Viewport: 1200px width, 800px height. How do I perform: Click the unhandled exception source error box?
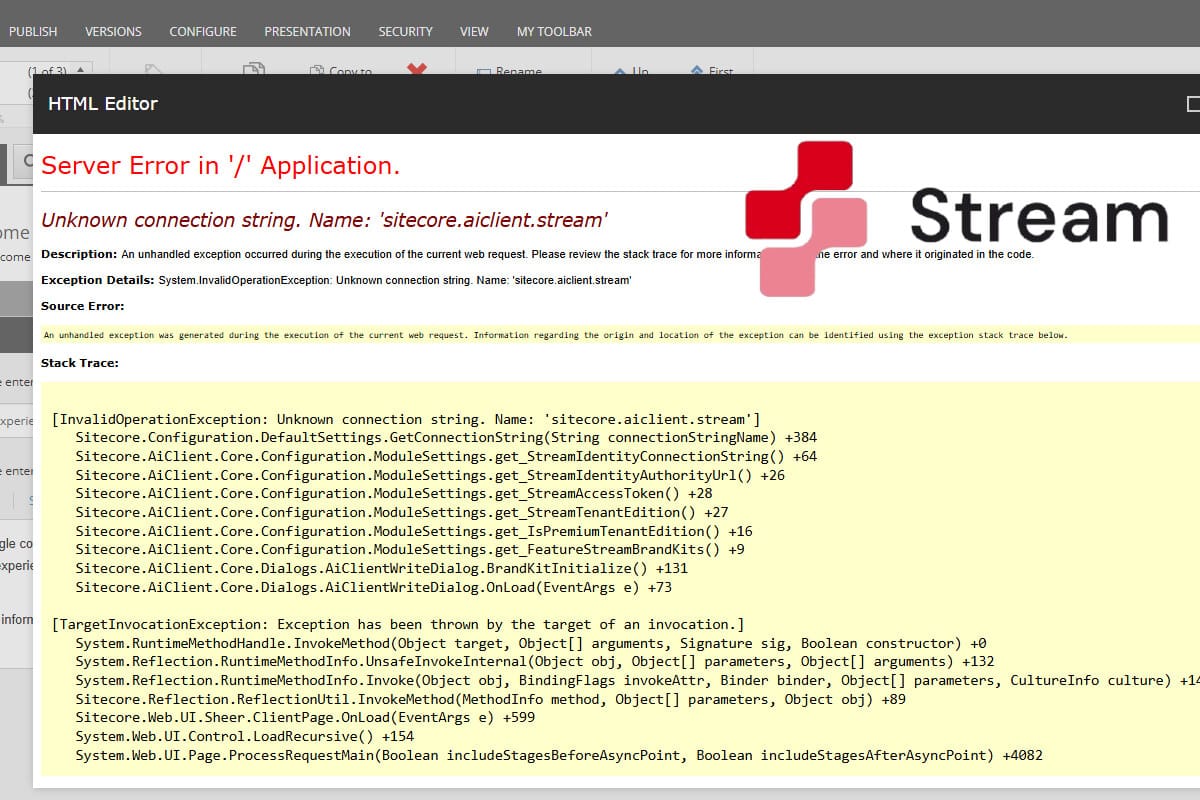pos(619,334)
